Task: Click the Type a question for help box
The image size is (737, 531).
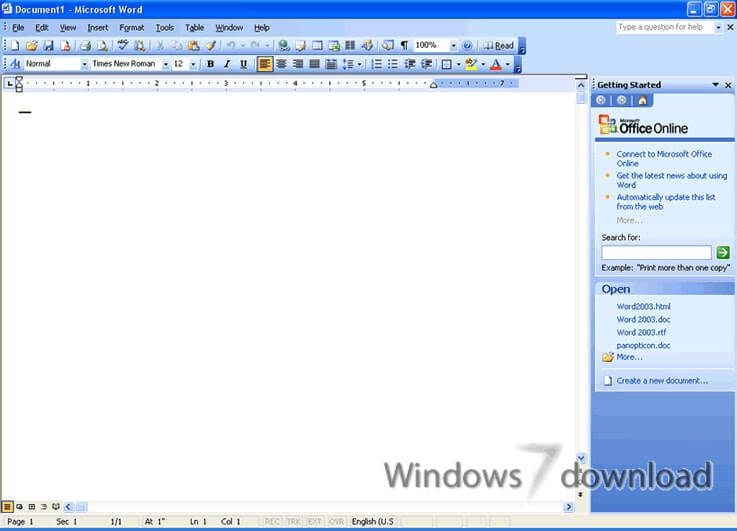Action: (665, 27)
